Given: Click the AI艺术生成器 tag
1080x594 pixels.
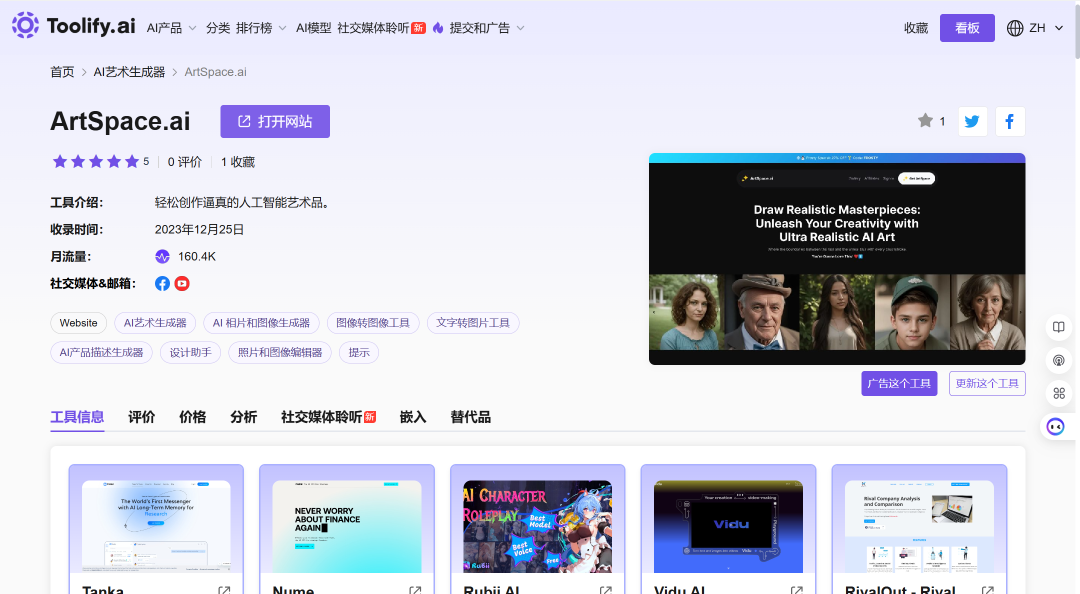Looking at the screenshot, I should coord(155,322).
